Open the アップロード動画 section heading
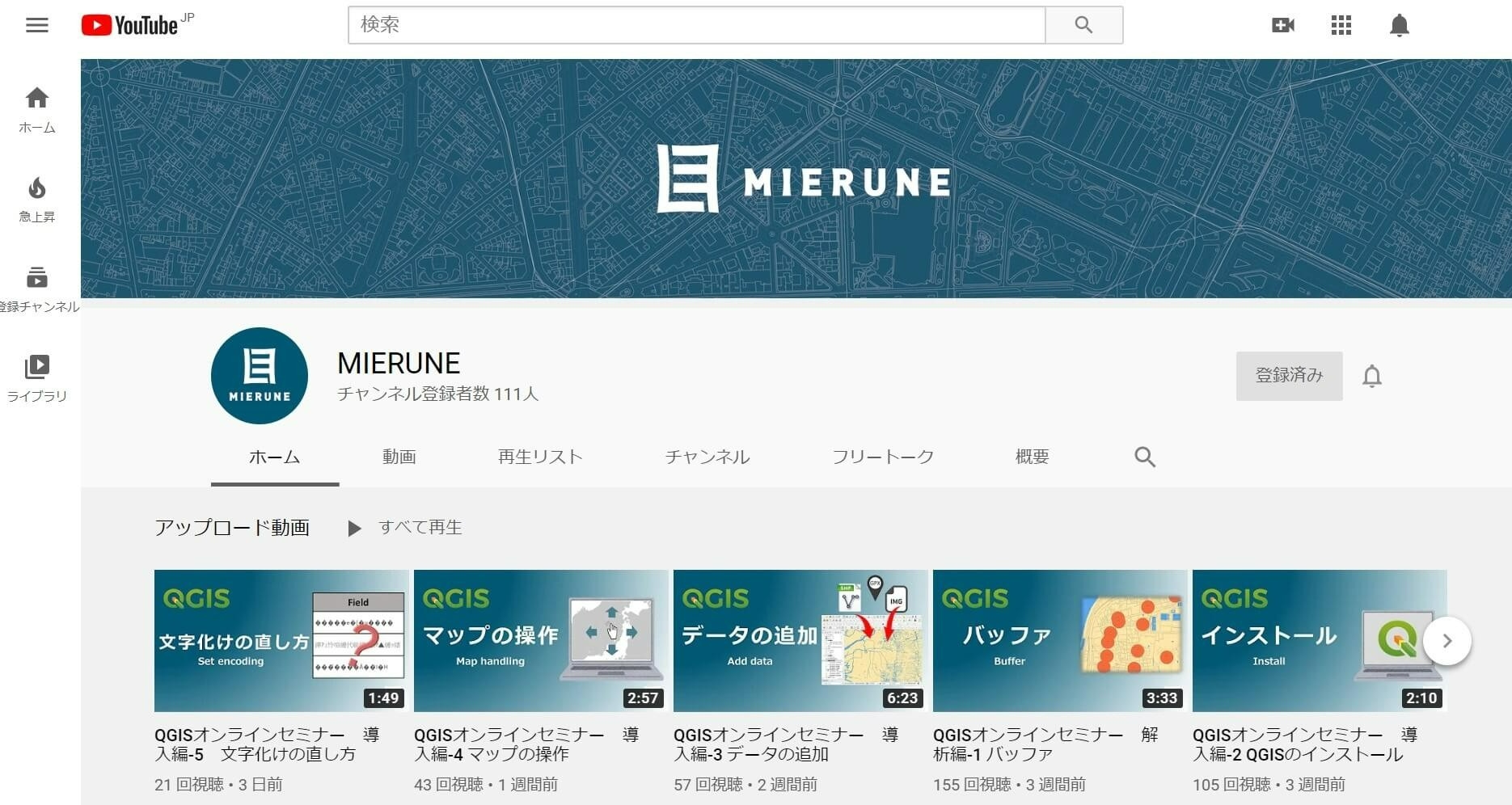1512x805 pixels. point(232,528)
